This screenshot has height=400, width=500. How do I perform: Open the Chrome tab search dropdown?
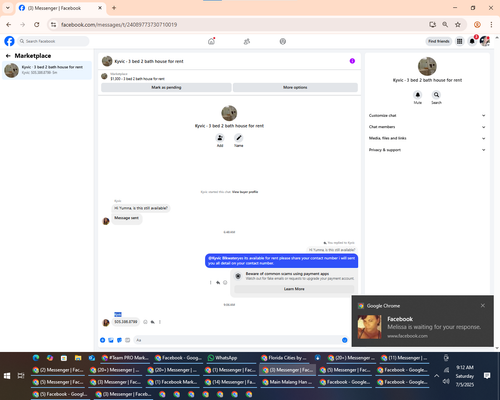click(x=8, y=8)
